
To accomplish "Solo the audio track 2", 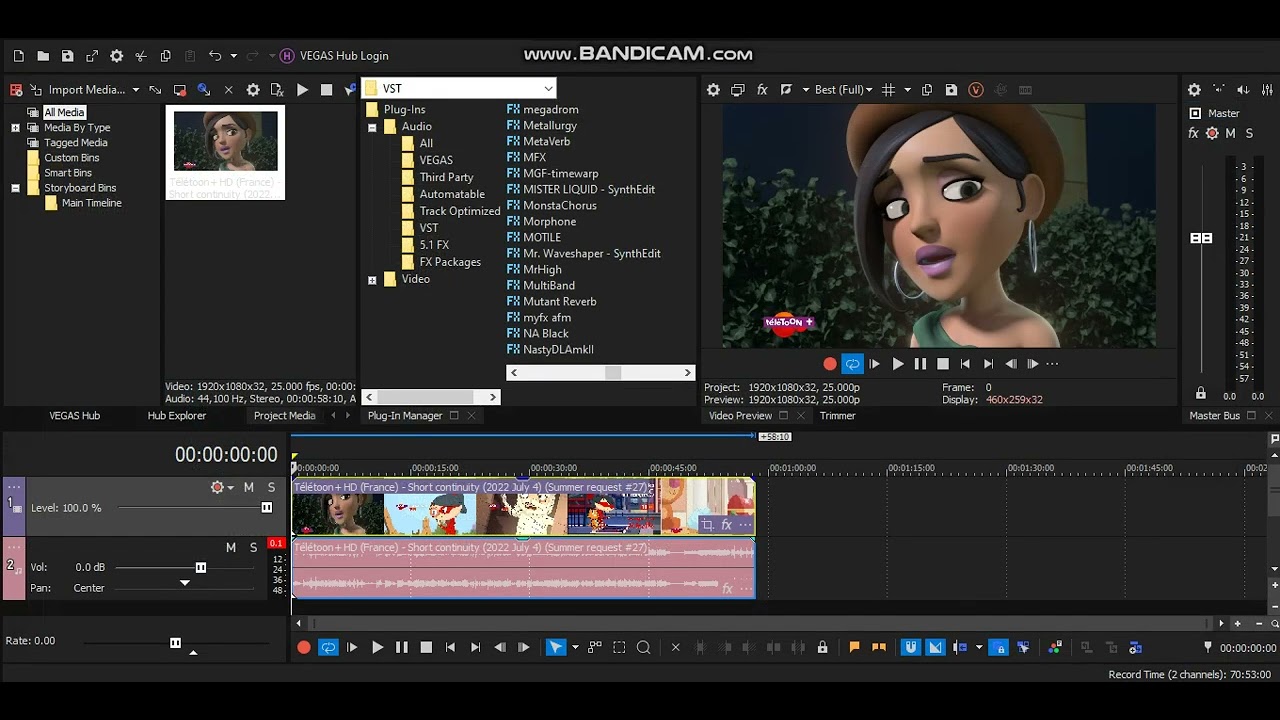I will tap(253, 548).
